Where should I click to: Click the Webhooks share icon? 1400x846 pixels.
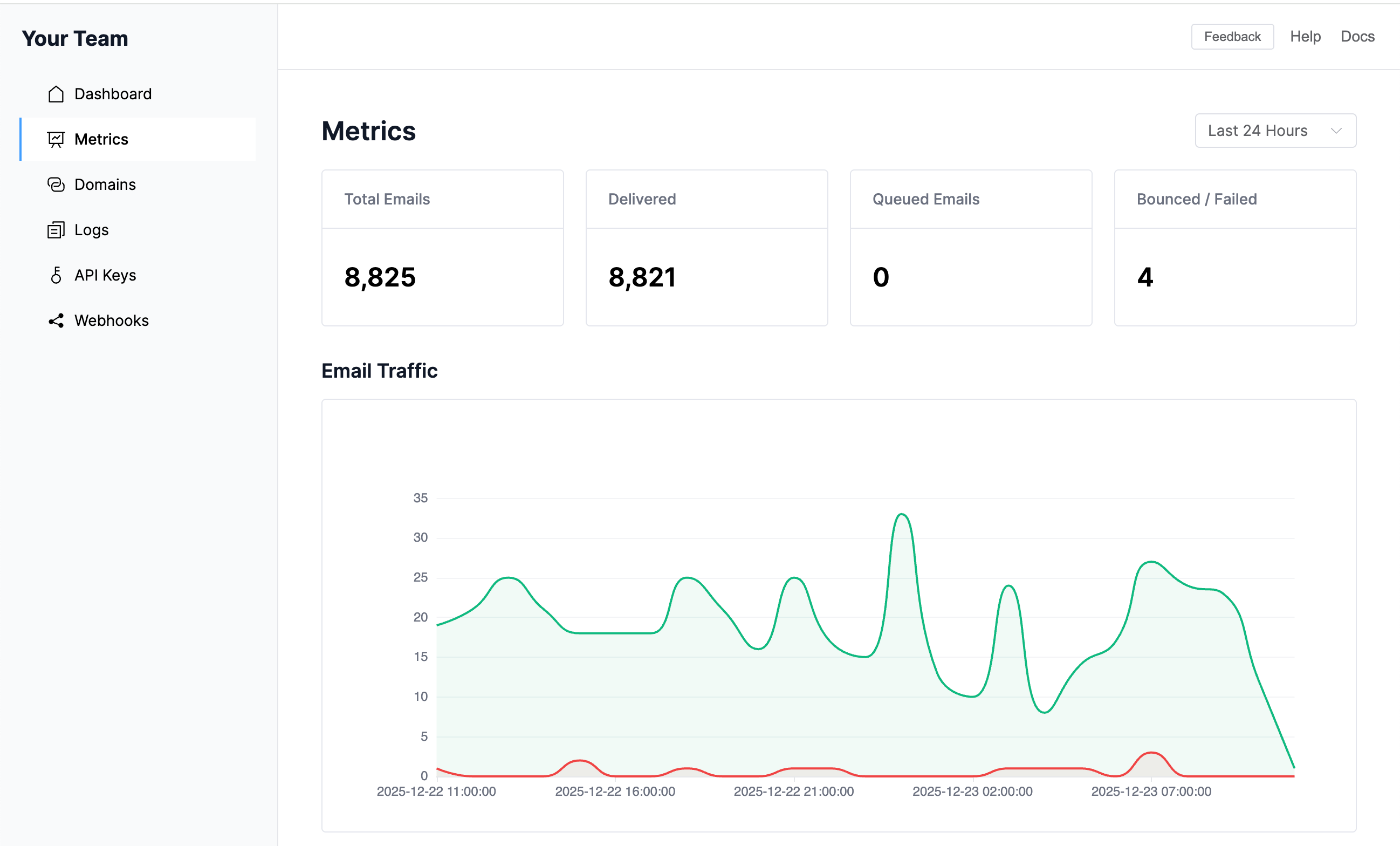tap(56, 320)
